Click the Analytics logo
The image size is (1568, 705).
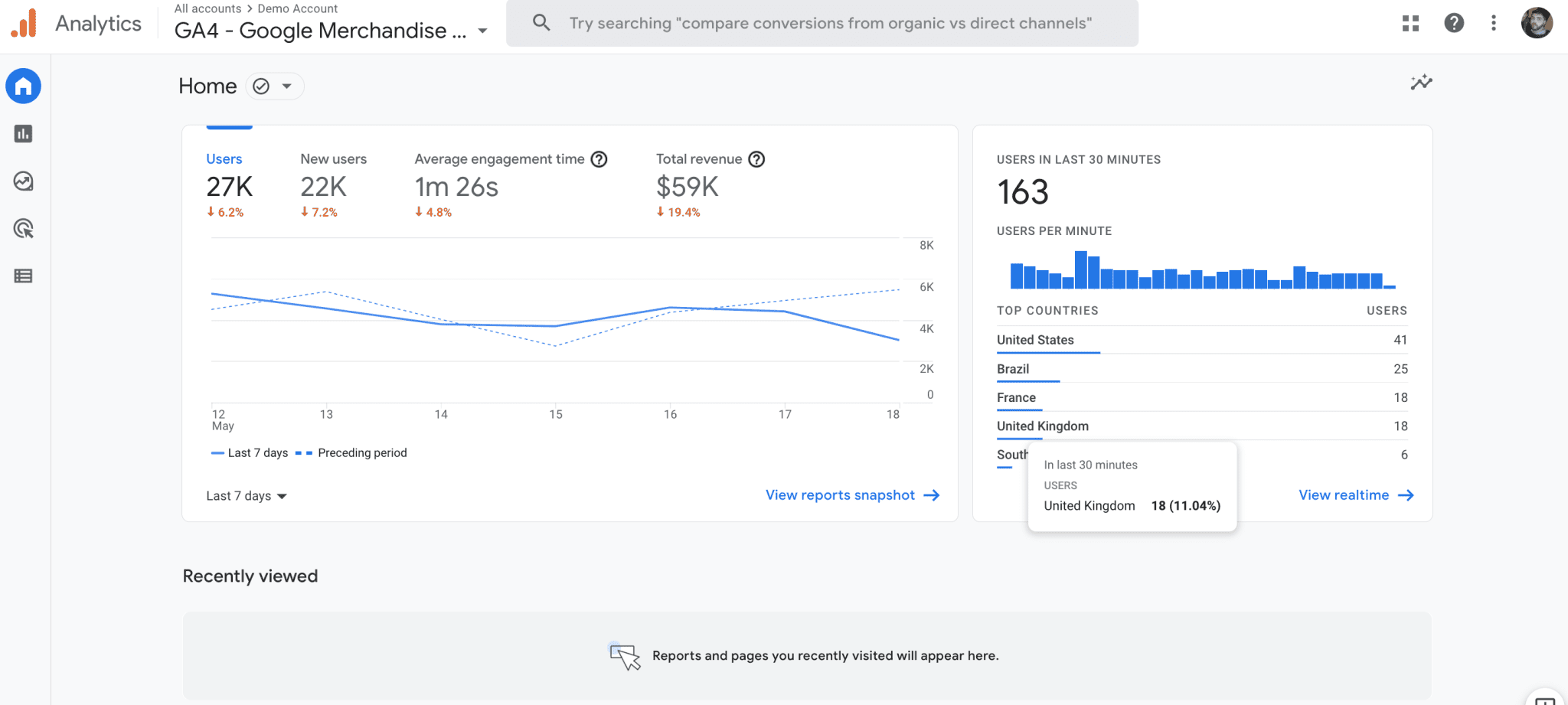point(24,23)
